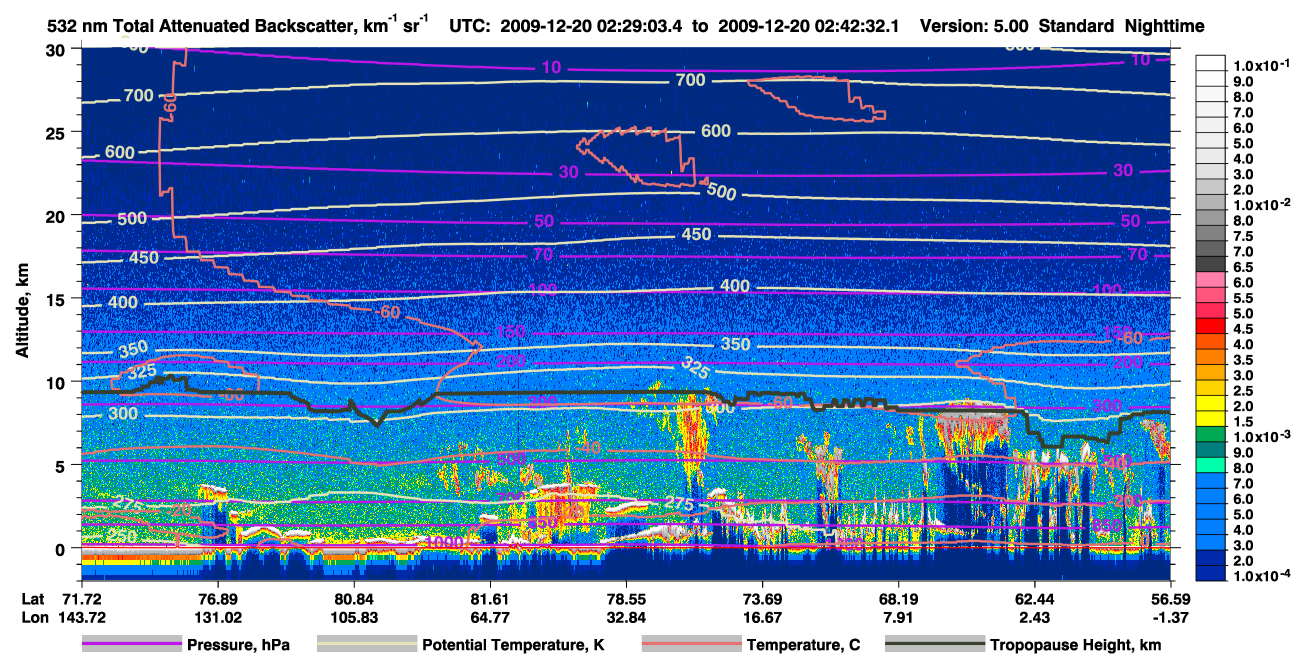The image size is (1300, 667).
Task: Click the 15 km altitude tick label
Action: (57, 299)
